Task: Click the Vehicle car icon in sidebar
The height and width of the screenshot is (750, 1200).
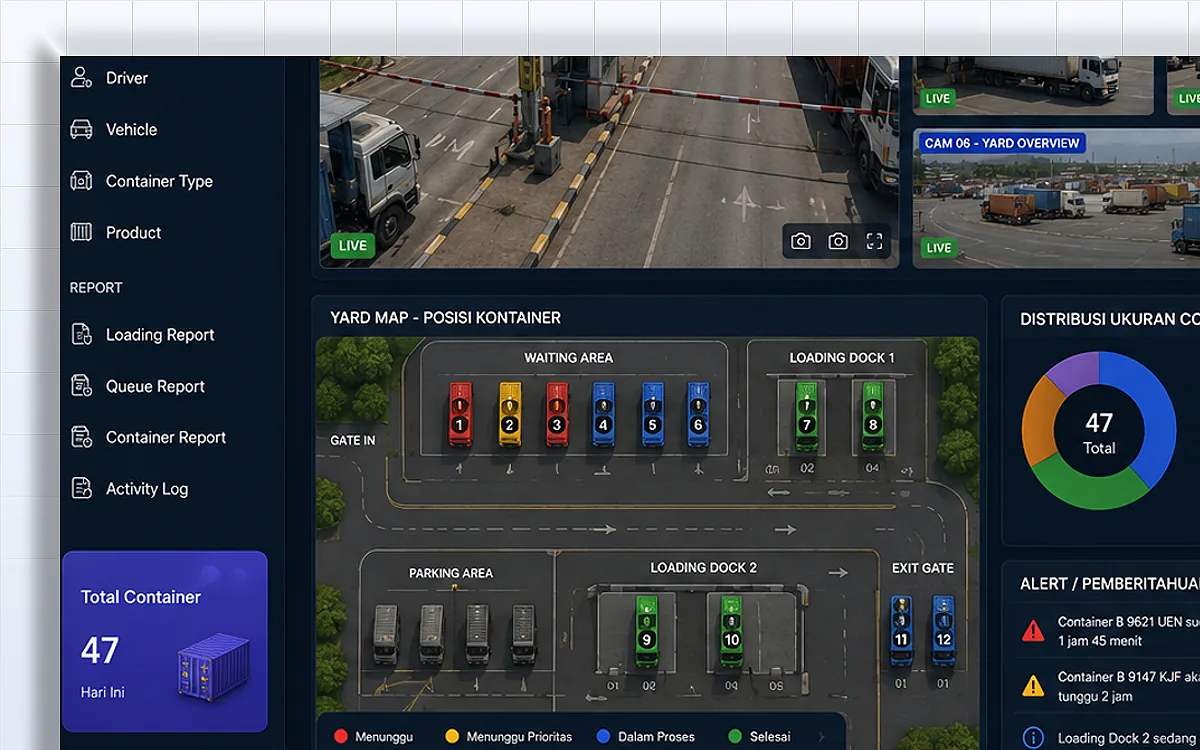Action: pyautogui.click(x=81, y=129)
